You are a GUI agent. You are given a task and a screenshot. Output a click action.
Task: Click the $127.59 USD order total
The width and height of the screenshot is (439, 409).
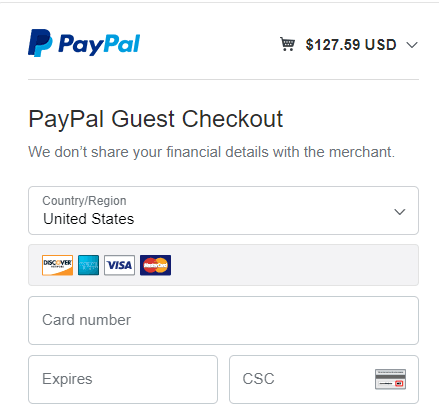pos(351,45)
